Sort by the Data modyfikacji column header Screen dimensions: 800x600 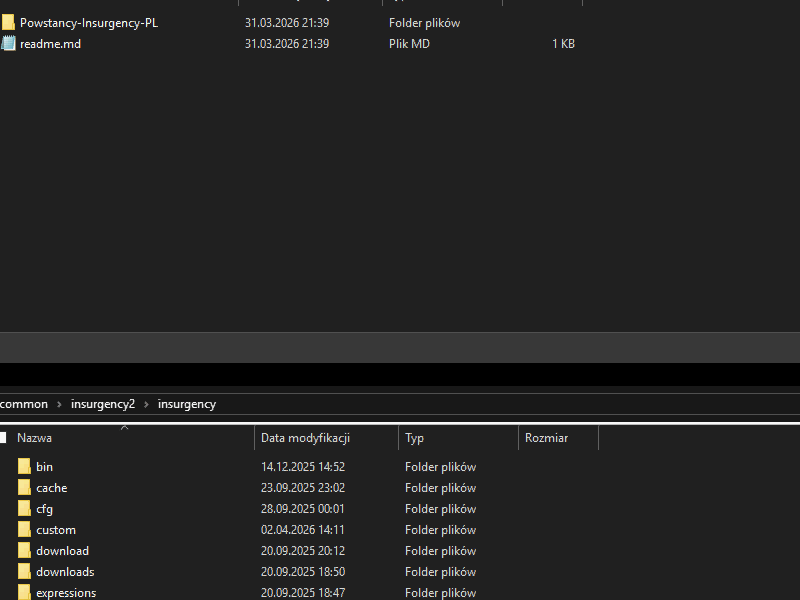pos(305,438)
